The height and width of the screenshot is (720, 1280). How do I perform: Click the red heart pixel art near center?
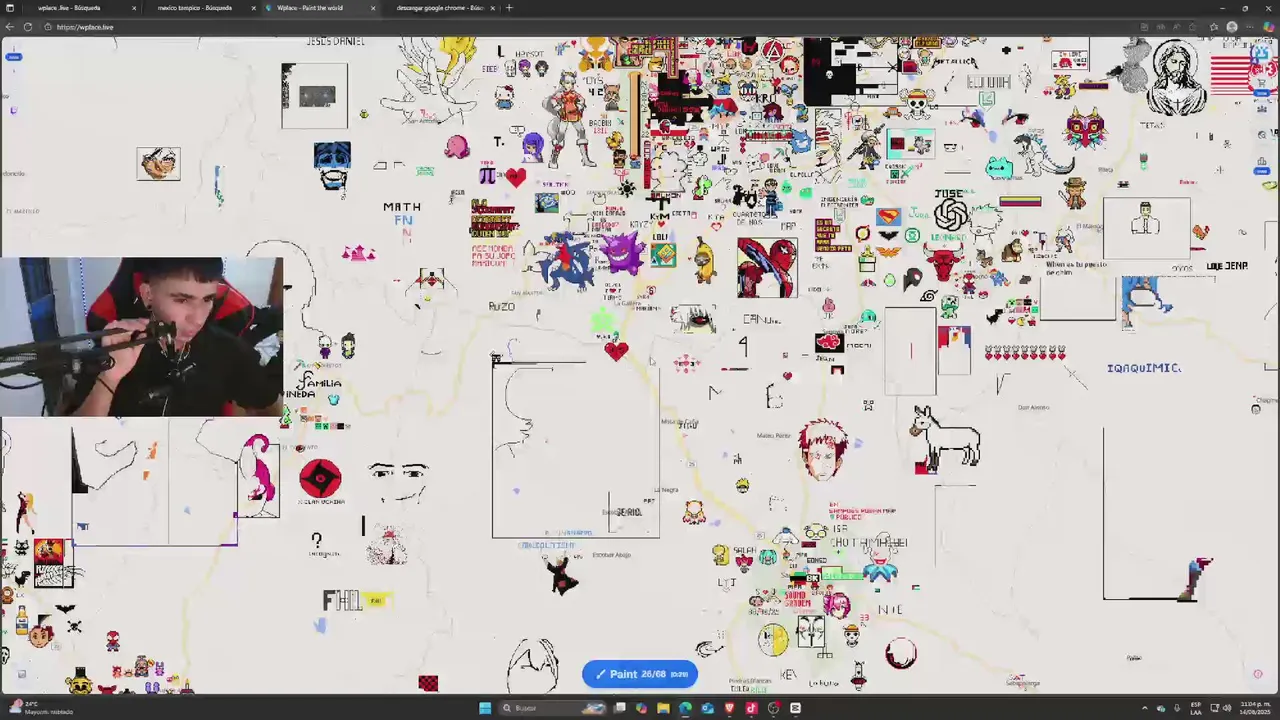tap(616, 350)
